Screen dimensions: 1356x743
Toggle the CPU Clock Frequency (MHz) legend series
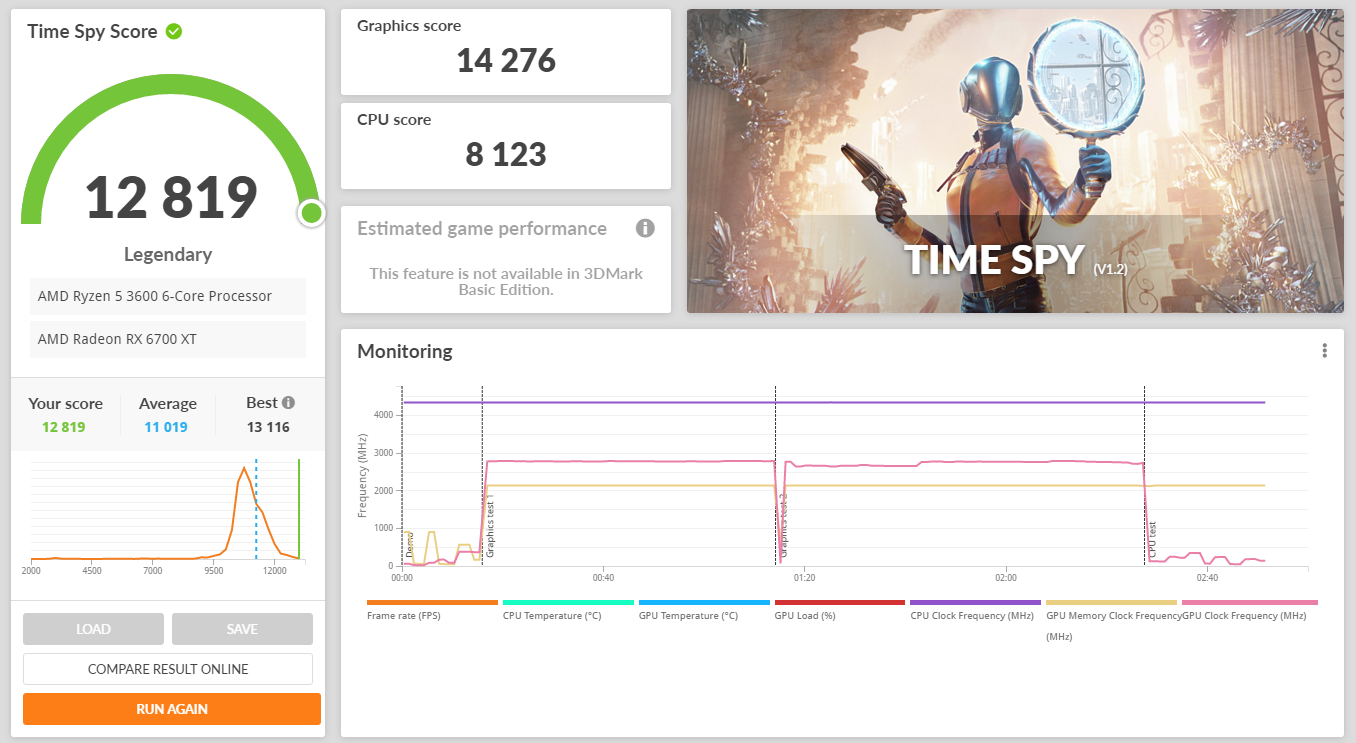click(976, 609)
